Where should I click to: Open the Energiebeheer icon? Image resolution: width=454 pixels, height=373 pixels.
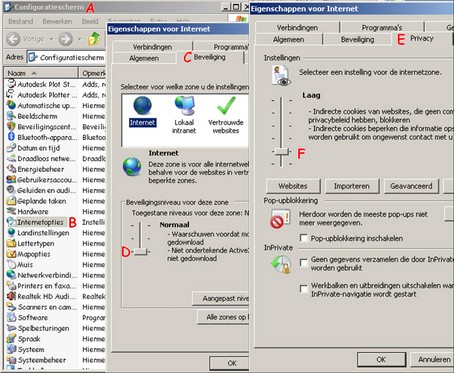point(12,169)
